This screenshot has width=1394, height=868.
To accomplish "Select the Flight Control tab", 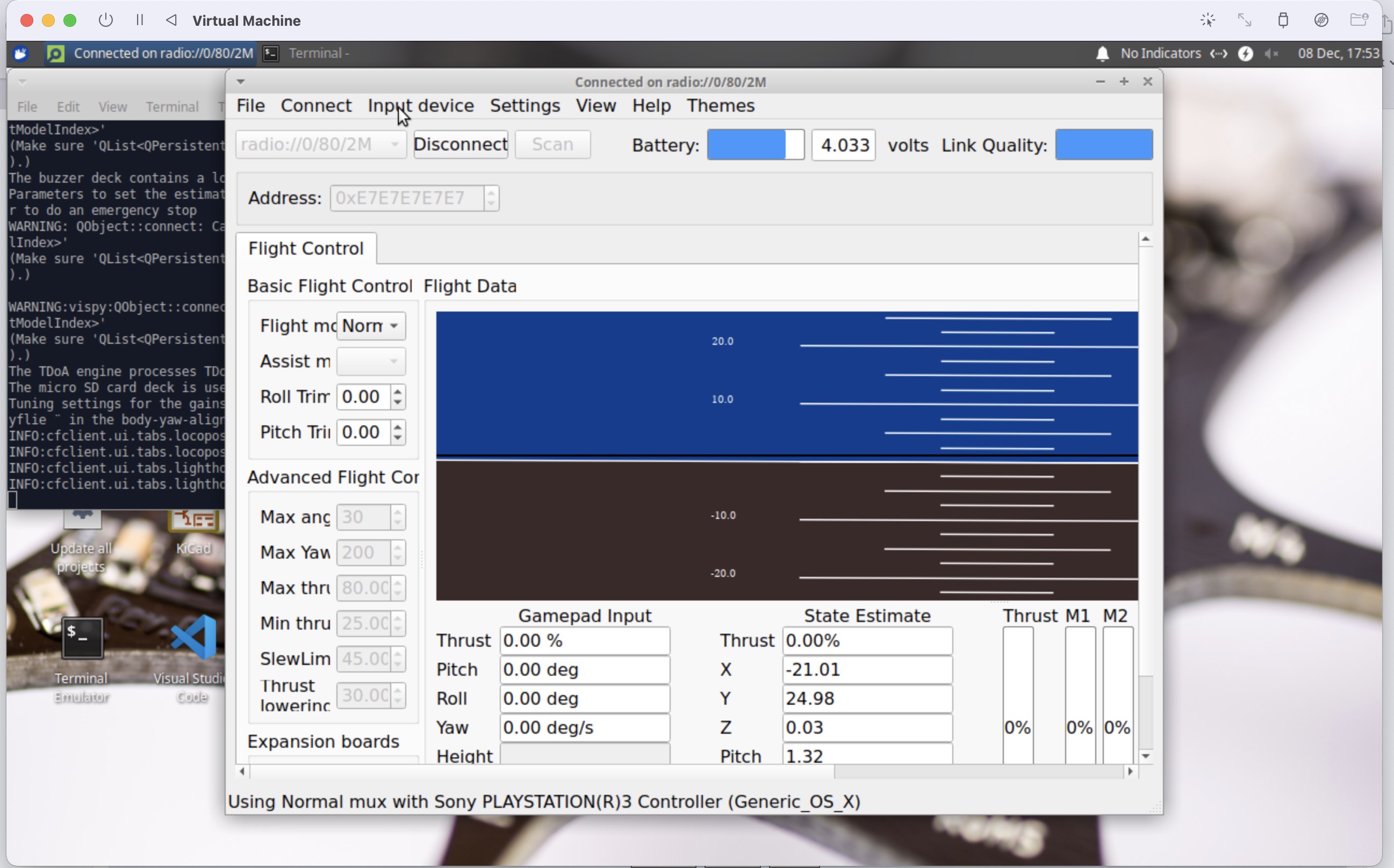I will [306, 249].
